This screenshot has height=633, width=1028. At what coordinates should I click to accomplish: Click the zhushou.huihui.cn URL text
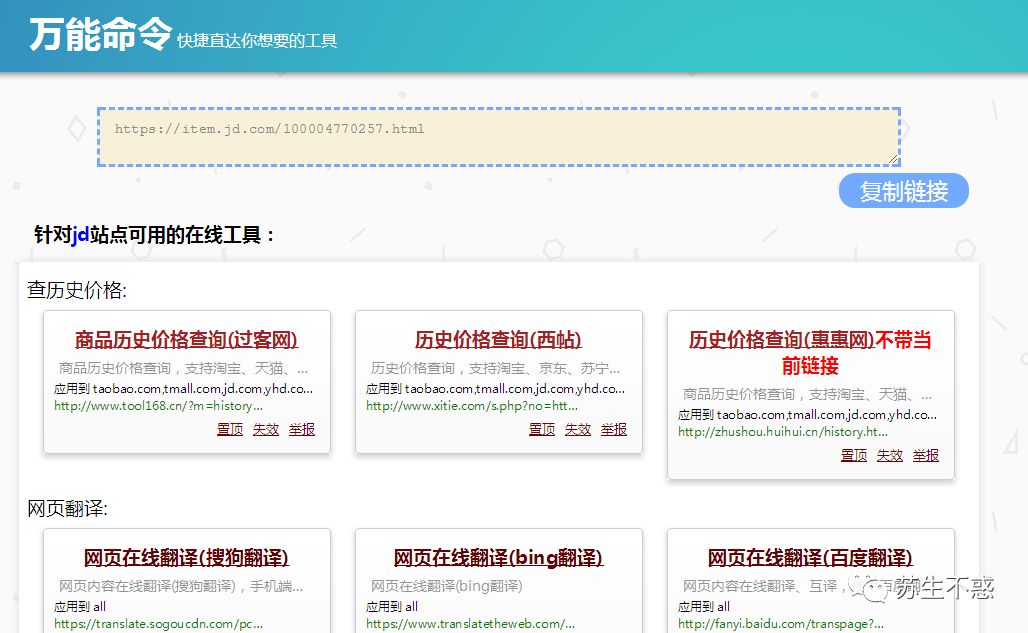[x=783, y=432]
